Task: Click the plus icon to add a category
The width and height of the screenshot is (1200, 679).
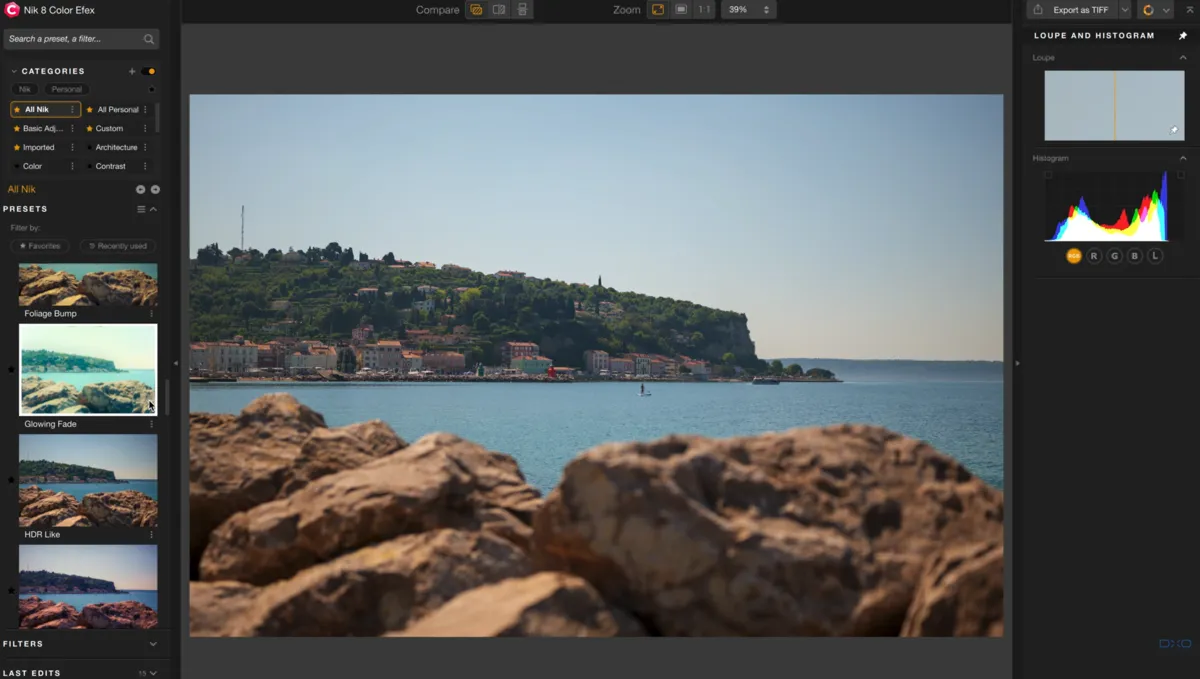Action: 131,70
